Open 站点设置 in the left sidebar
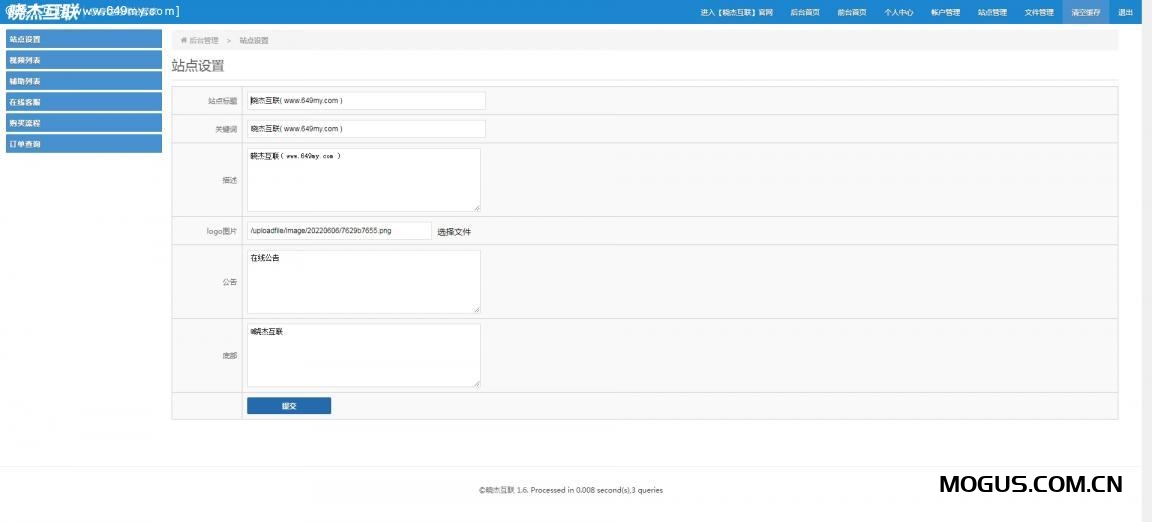This screenshot has width=1152, height=522. 83,39
